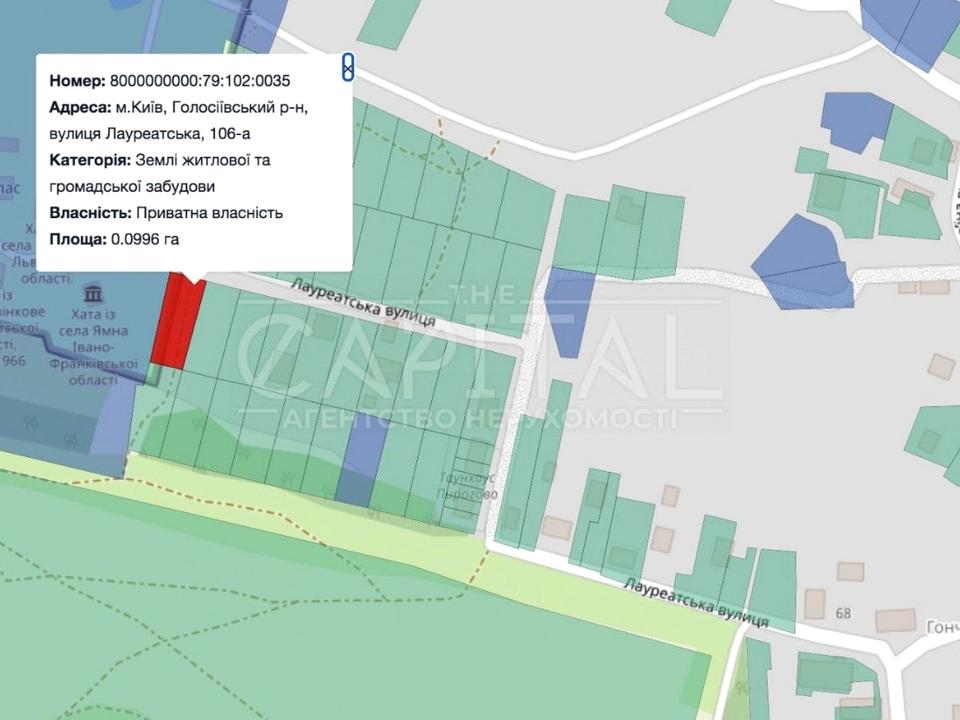
Task: Click the house number 68 label
Action: (x=843, y=613)
